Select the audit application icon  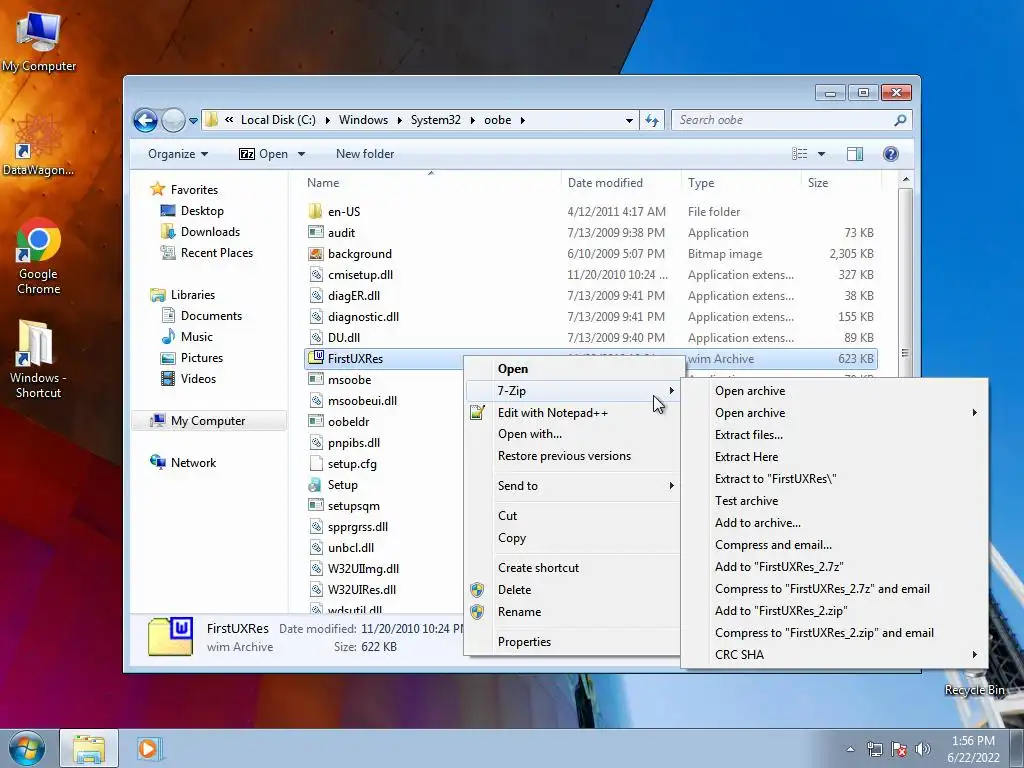pos(315,232)
